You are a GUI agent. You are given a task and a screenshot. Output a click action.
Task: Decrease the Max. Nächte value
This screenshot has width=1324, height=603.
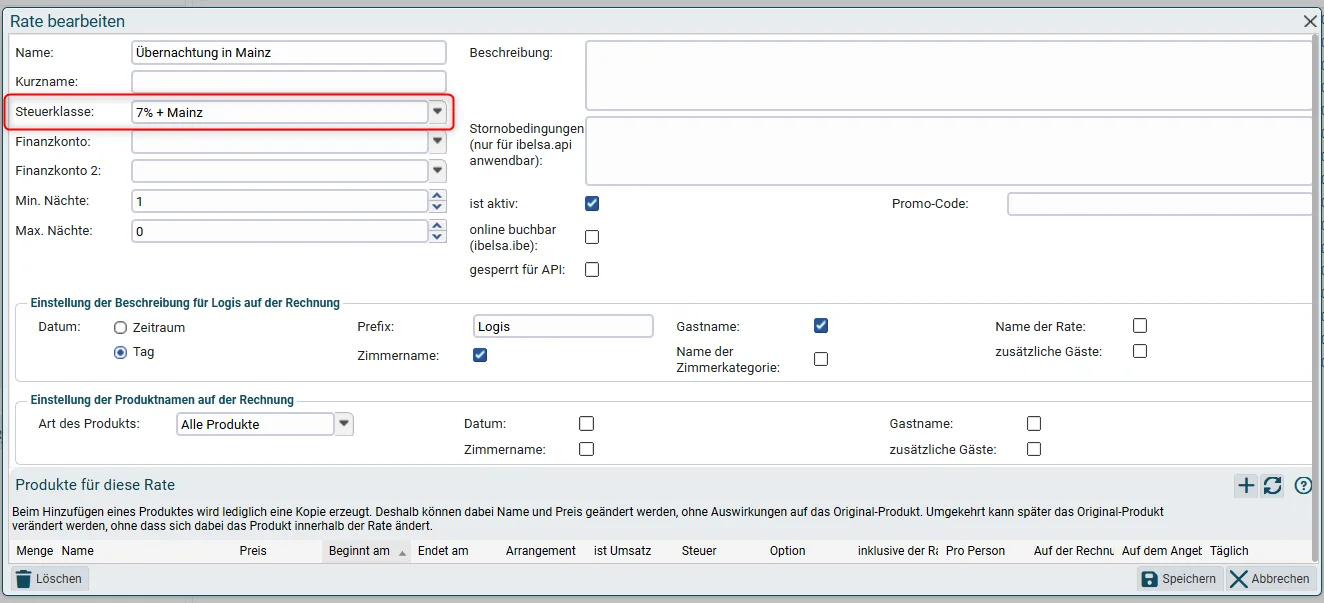click(x=437, y=237)
